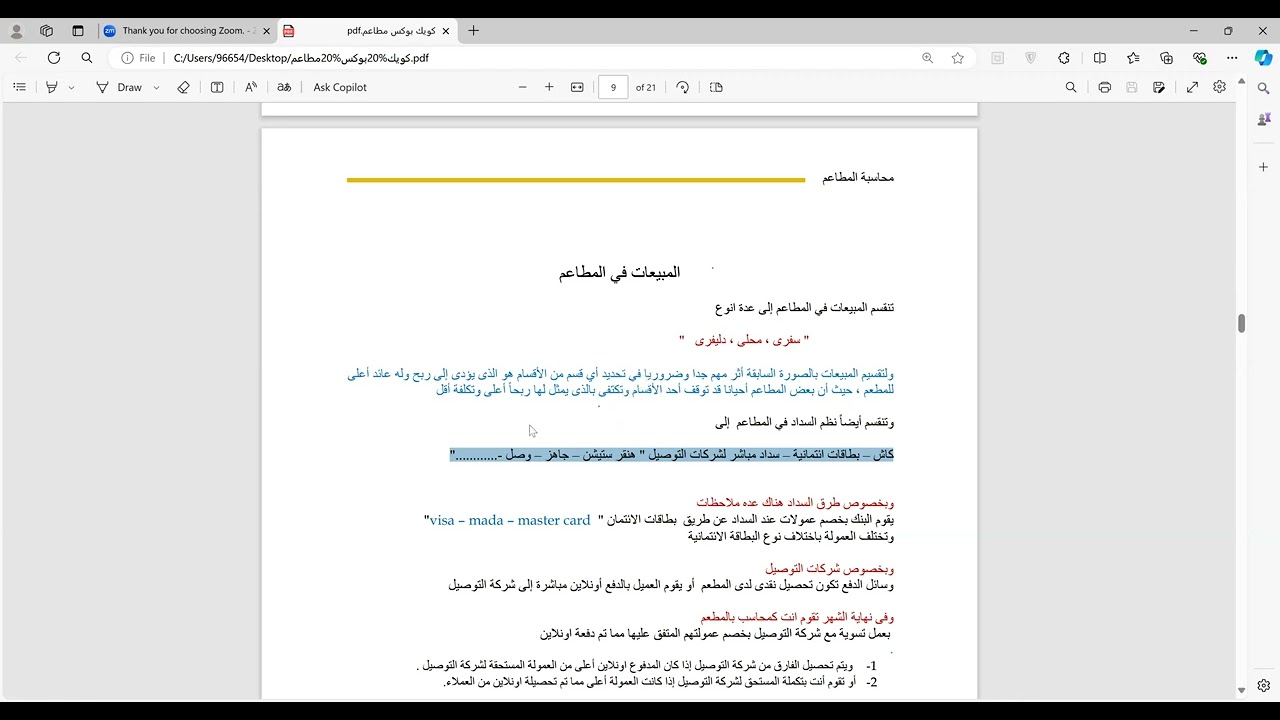Close the Zoom 'Thank you' tab
Screen dimensions: 1280x720
tap(265, 31)
